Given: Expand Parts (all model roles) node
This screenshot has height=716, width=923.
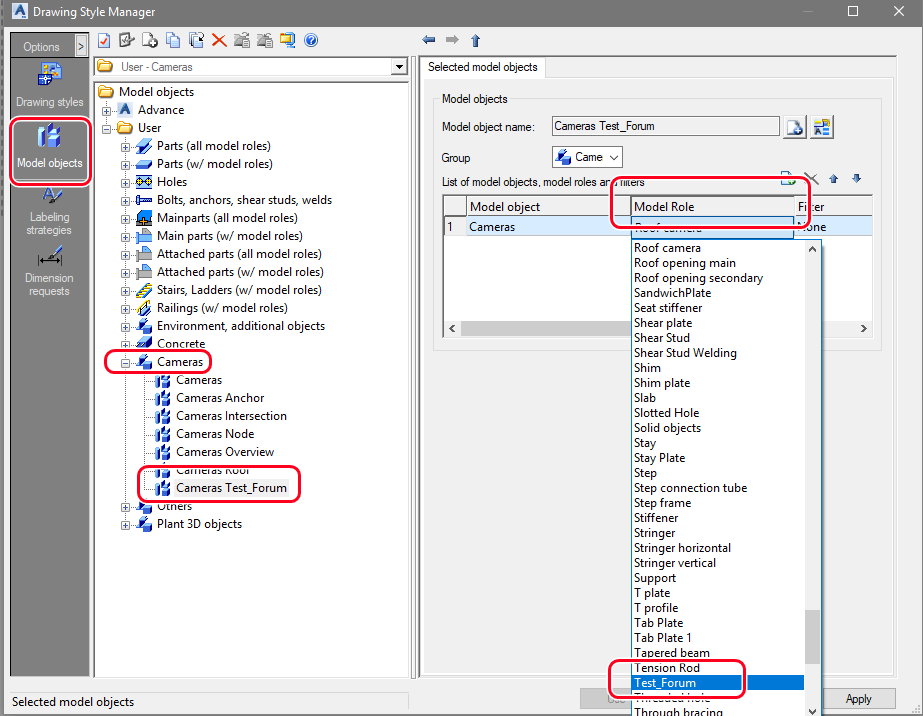Looking at the screenshot, I should [125, 147].
